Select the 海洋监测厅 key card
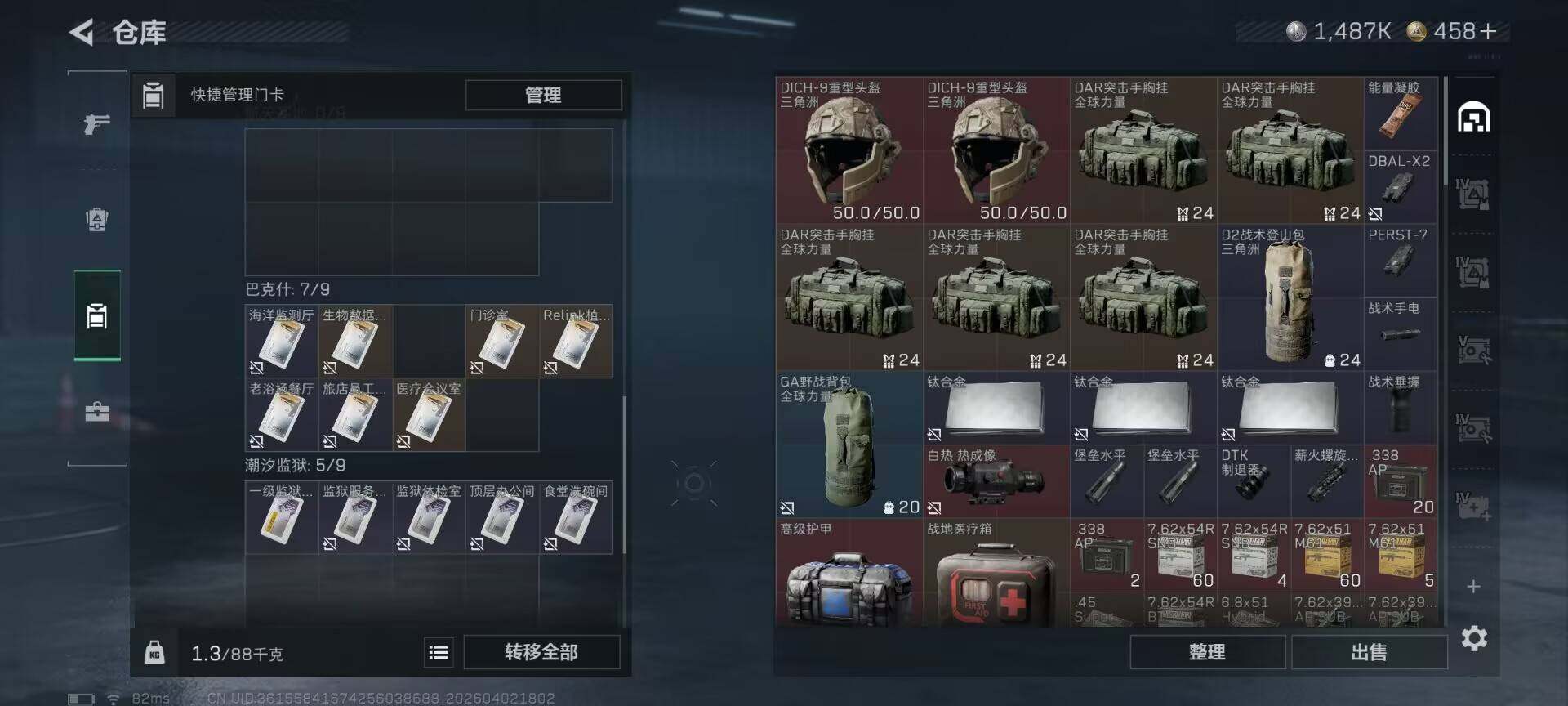Image resolution: width=1568 pixels, height=706 pixels. (282, 342)
